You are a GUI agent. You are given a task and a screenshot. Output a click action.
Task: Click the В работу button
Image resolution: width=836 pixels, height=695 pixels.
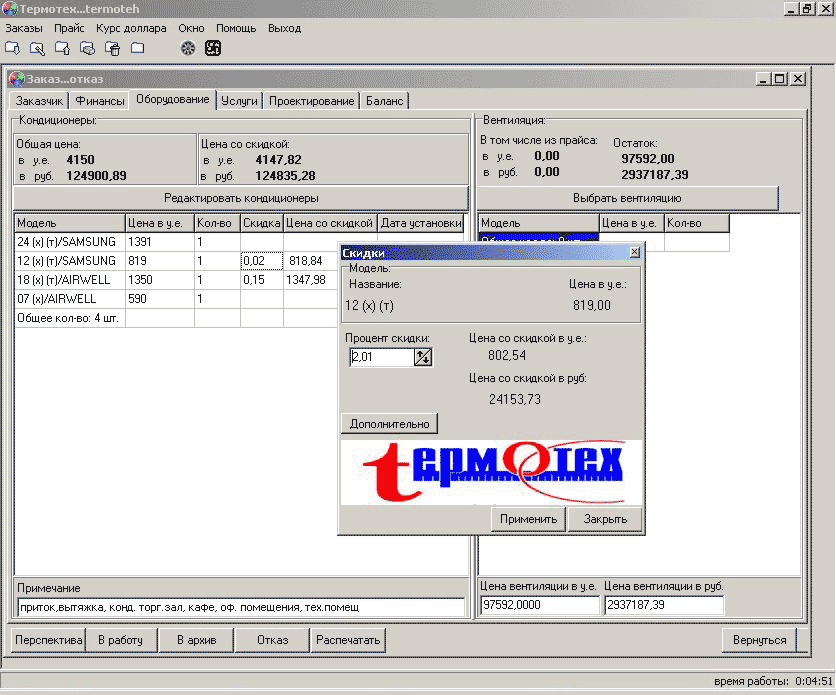pyautogui.click(x=120, y=640)
